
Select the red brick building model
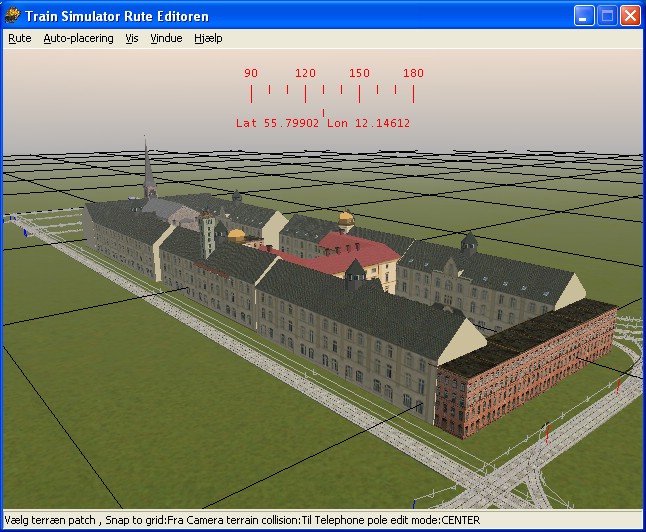pyautogui.click(x=527, y=371)
